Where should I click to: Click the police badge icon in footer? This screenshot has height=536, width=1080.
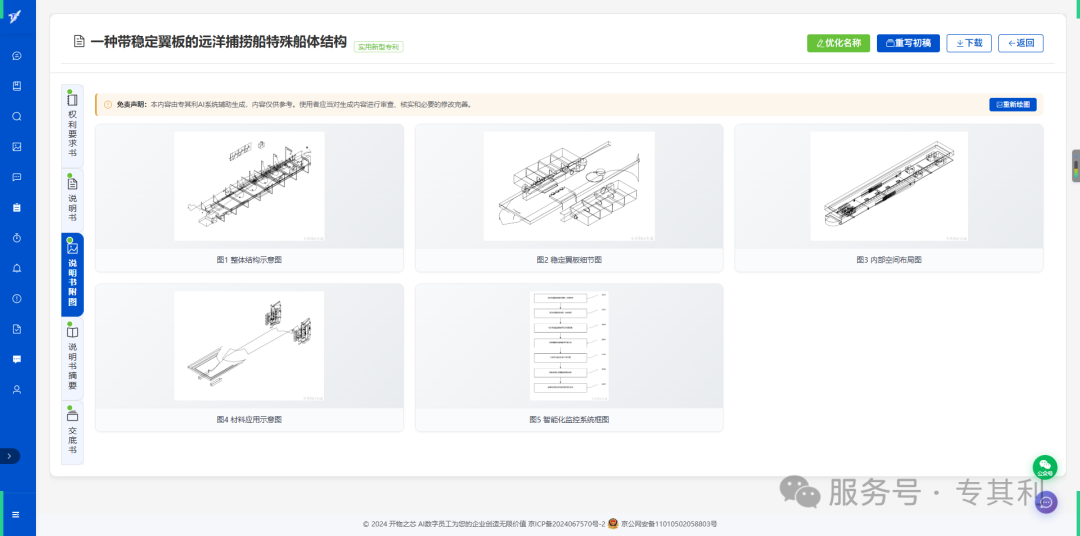pyautogui.click(x=613, y=524)
